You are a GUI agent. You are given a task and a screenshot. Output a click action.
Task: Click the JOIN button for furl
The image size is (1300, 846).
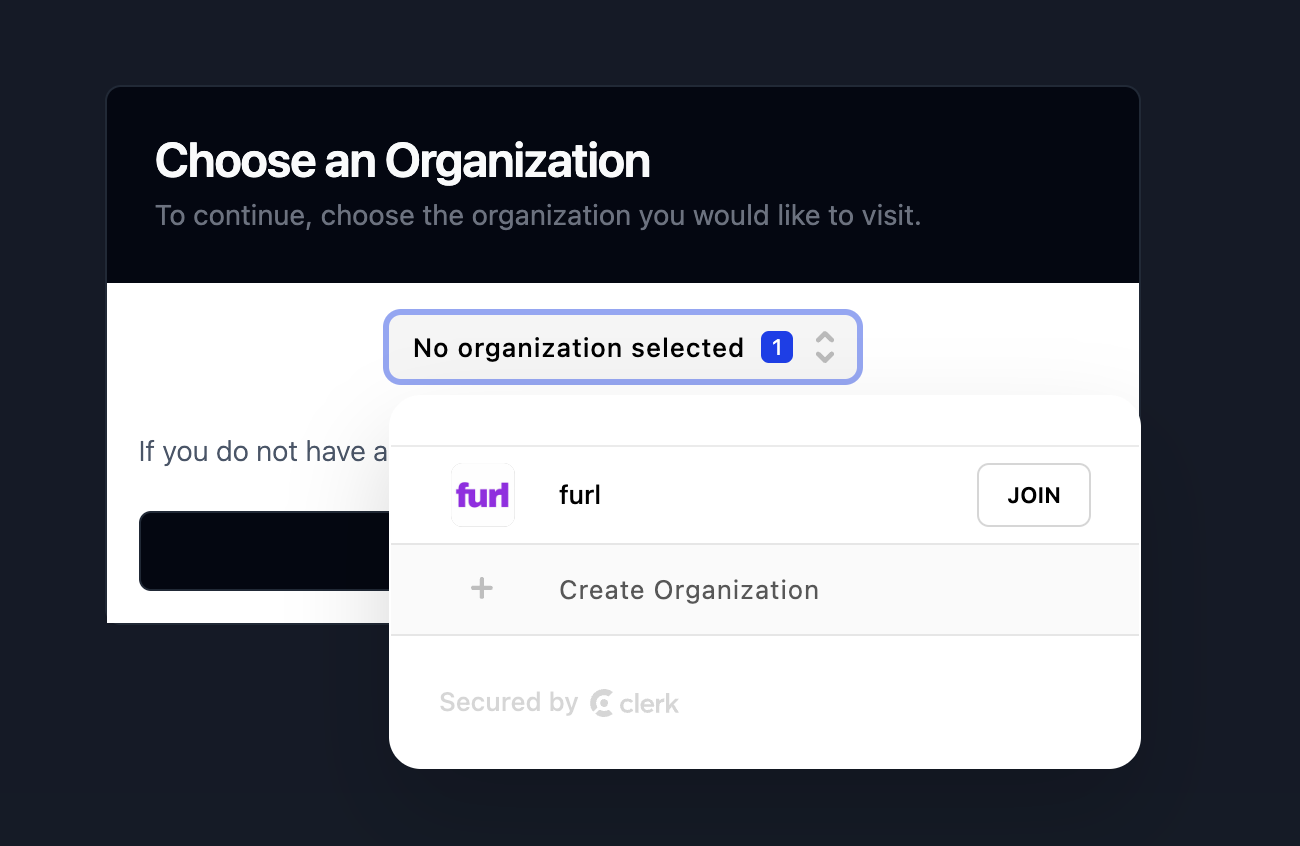coord(1033,494)
